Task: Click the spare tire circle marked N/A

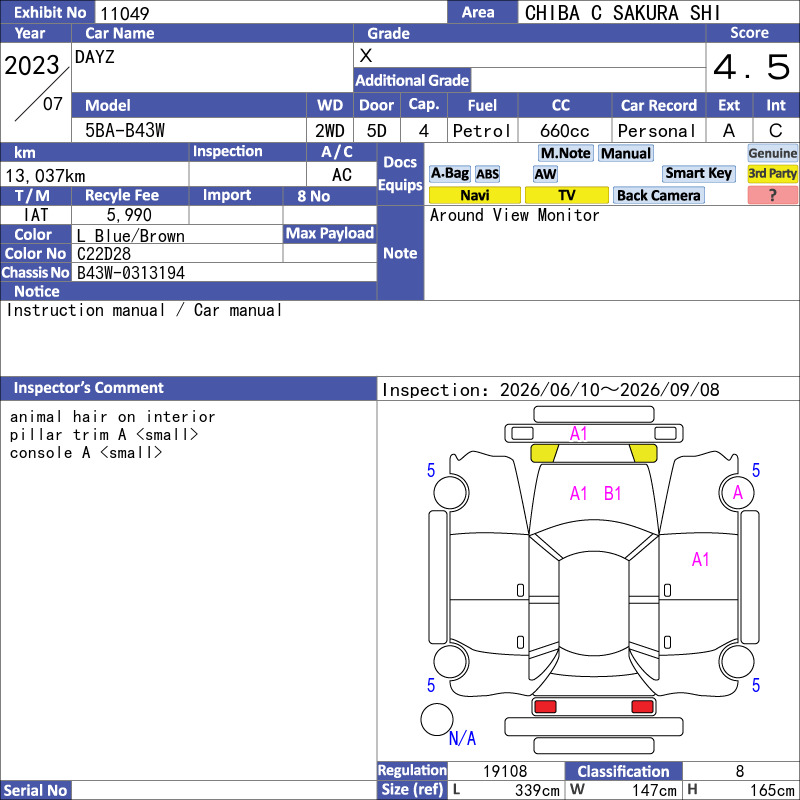Action: (437, 719)
